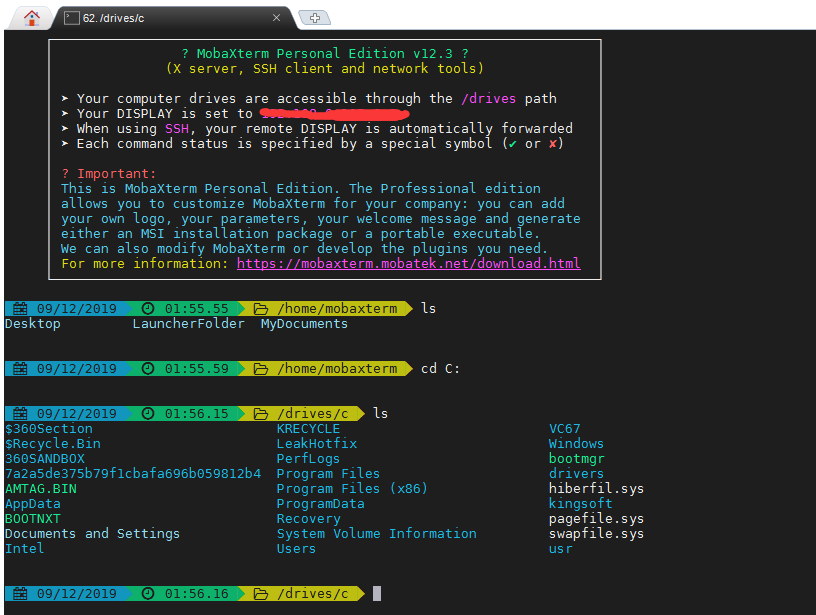Click the clock icon beside 01:55.55

click(x=148, y=309)
